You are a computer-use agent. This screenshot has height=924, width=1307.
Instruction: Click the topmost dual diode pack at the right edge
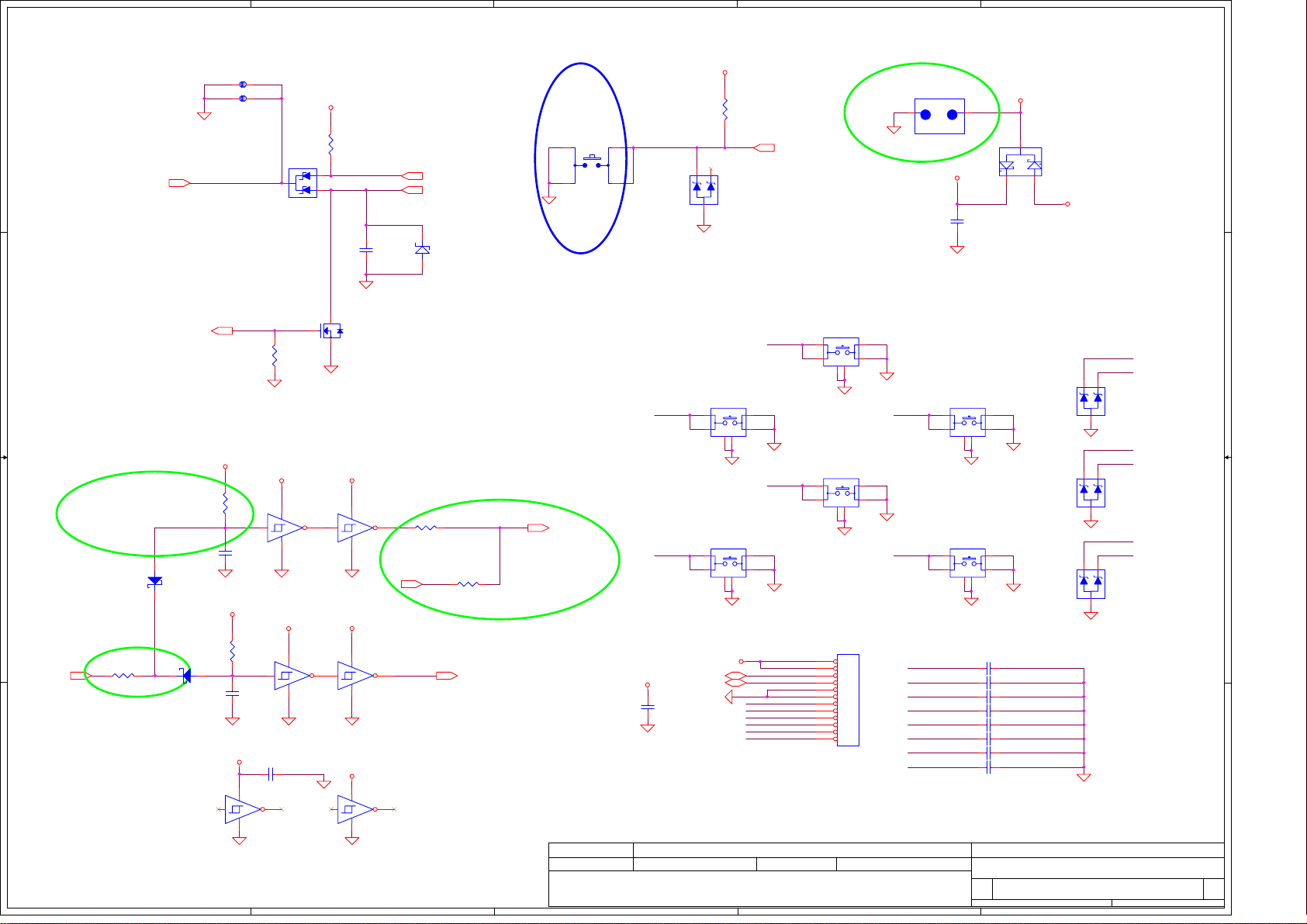click(1091, 401)
